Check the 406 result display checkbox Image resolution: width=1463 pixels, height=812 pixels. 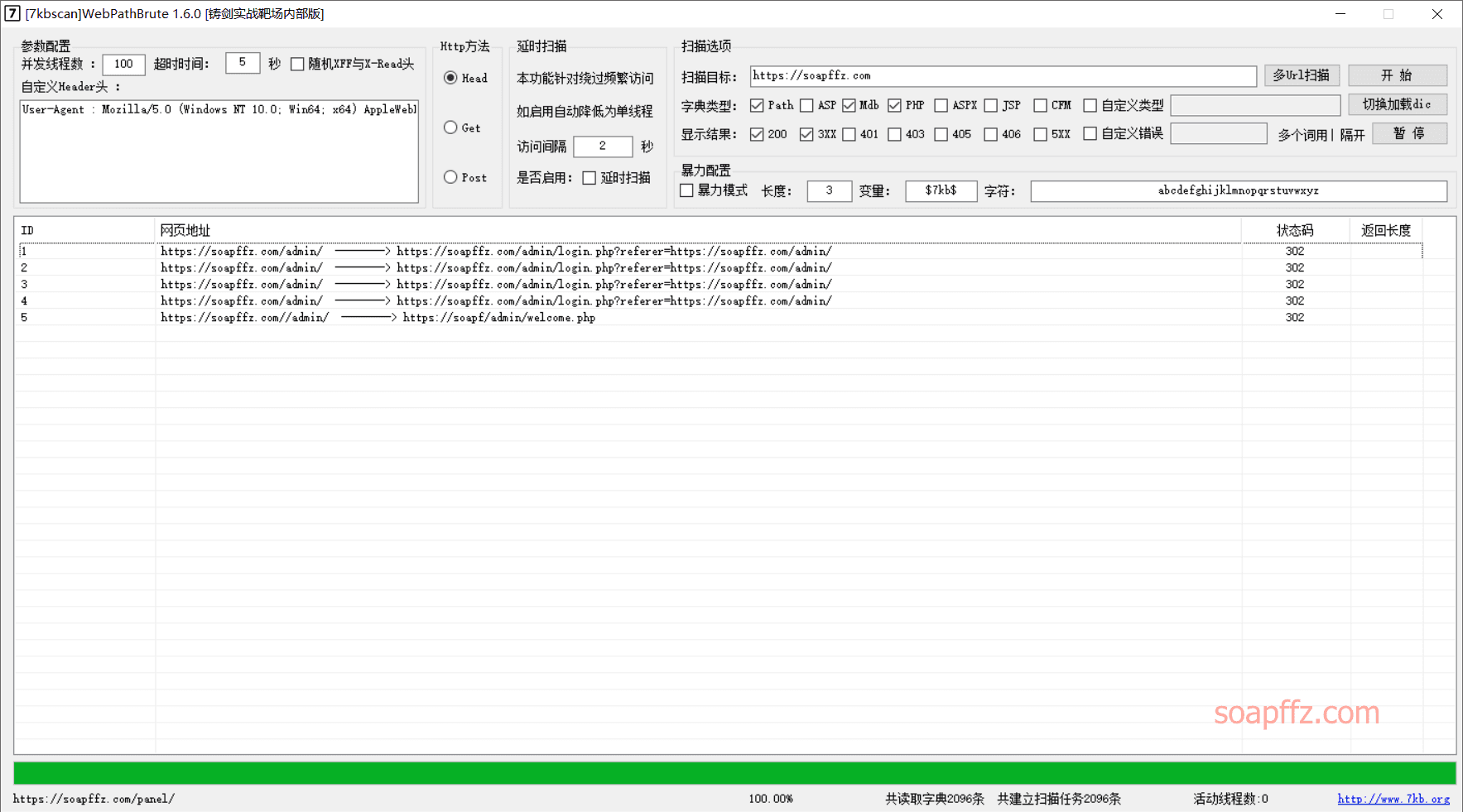[x=990, y=134]
